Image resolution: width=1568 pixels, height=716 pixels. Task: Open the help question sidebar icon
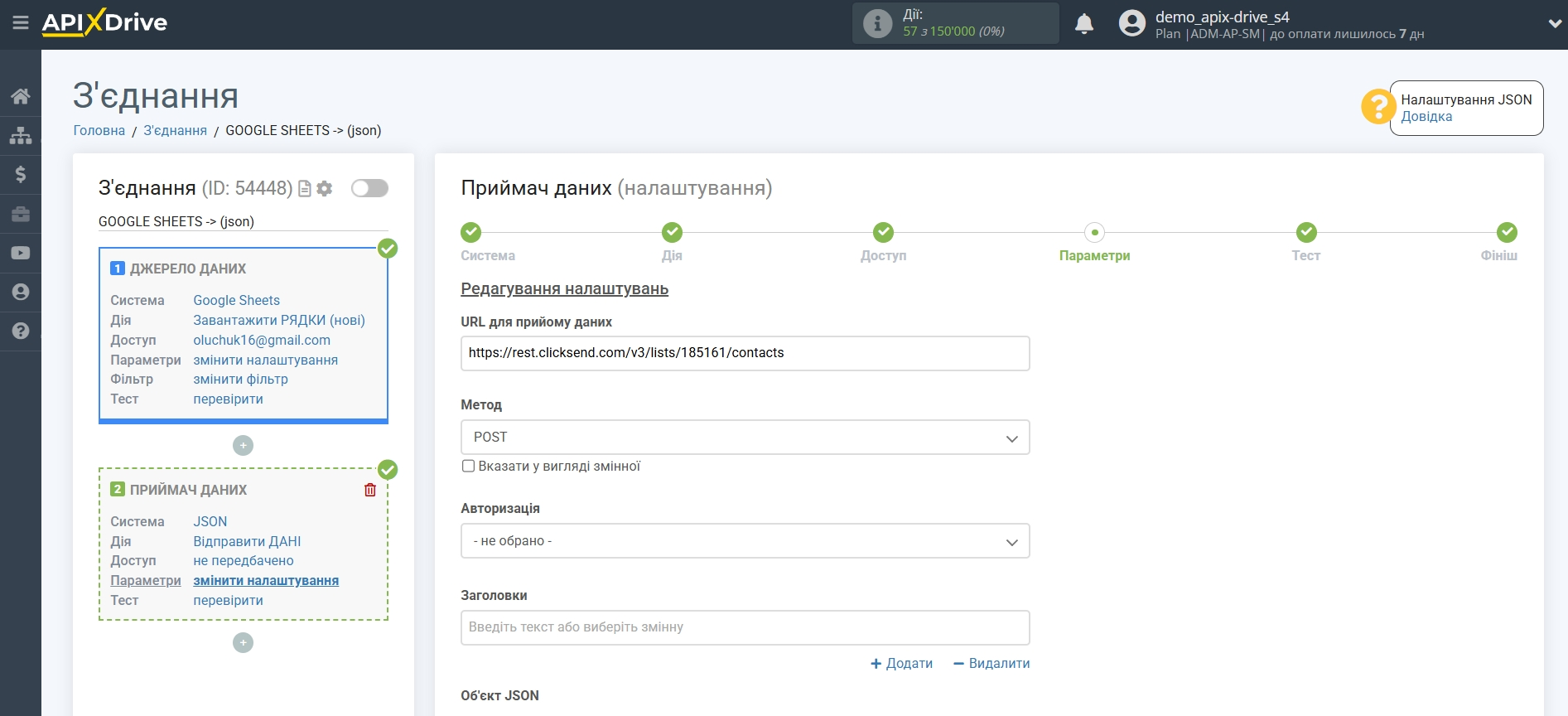click(21, 331)
